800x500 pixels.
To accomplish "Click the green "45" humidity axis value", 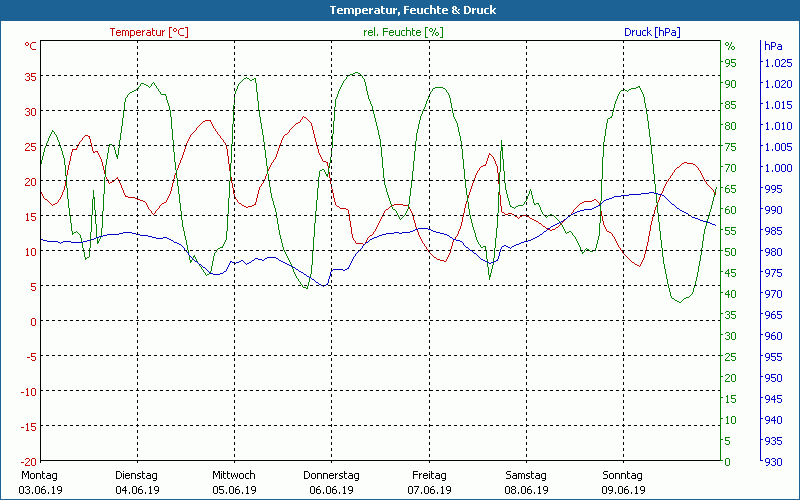I will point(731,273).
